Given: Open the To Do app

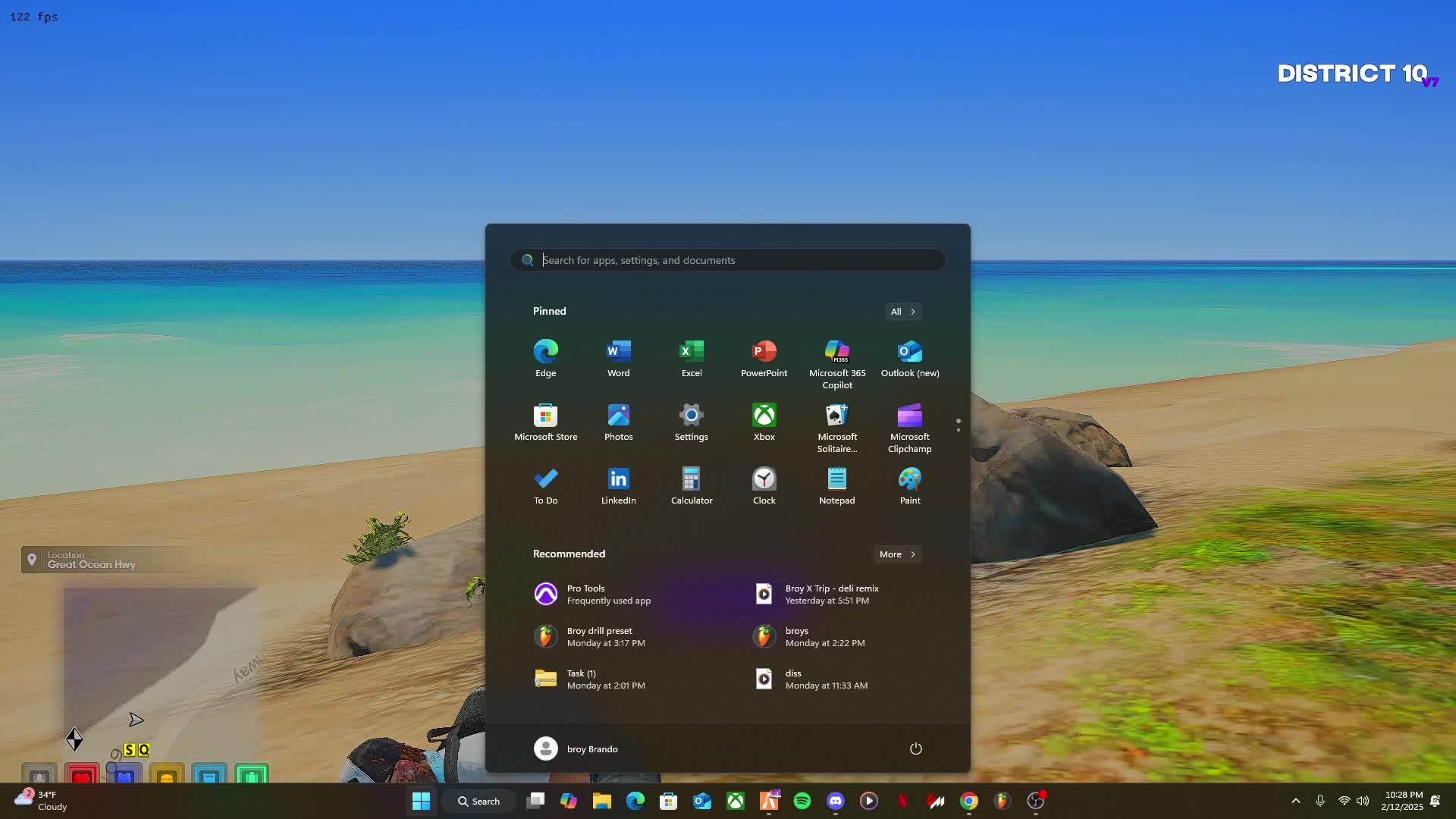Looking at the screenshot, I should [x=545, y=486].
